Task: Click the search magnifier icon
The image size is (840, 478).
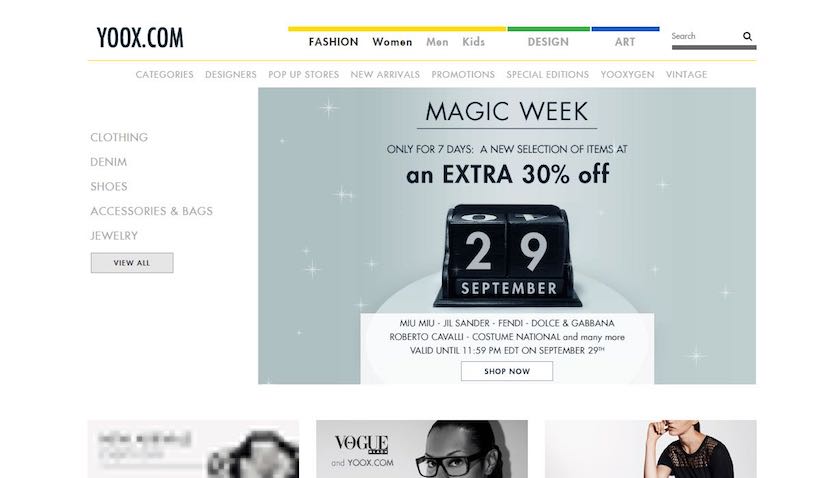Action: tap(747, 36)
